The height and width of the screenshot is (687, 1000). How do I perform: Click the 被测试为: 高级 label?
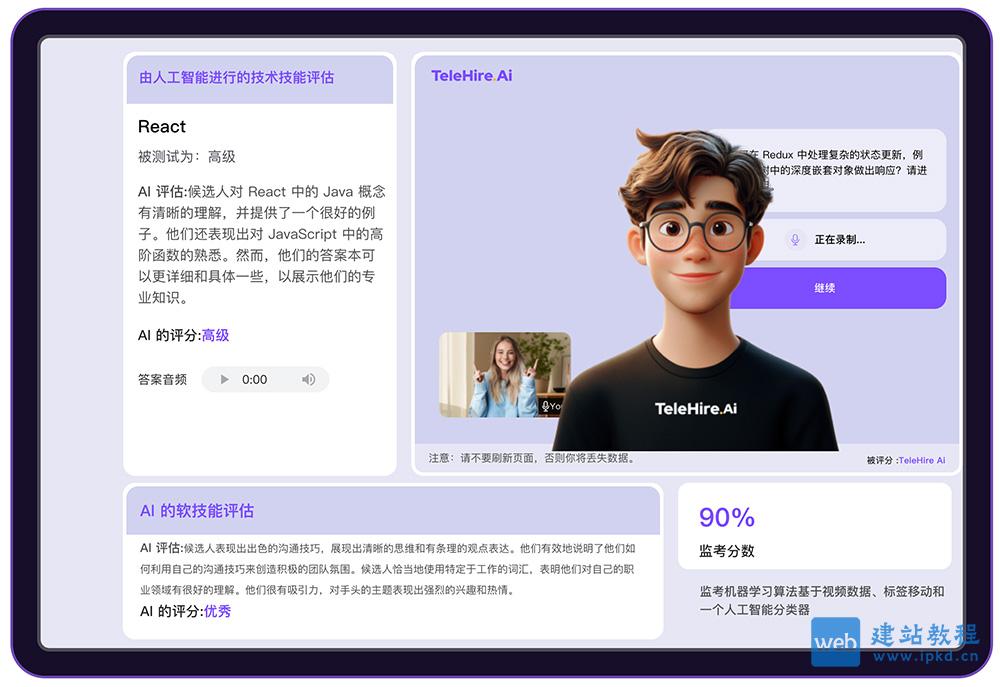click(x=187, y=156)
